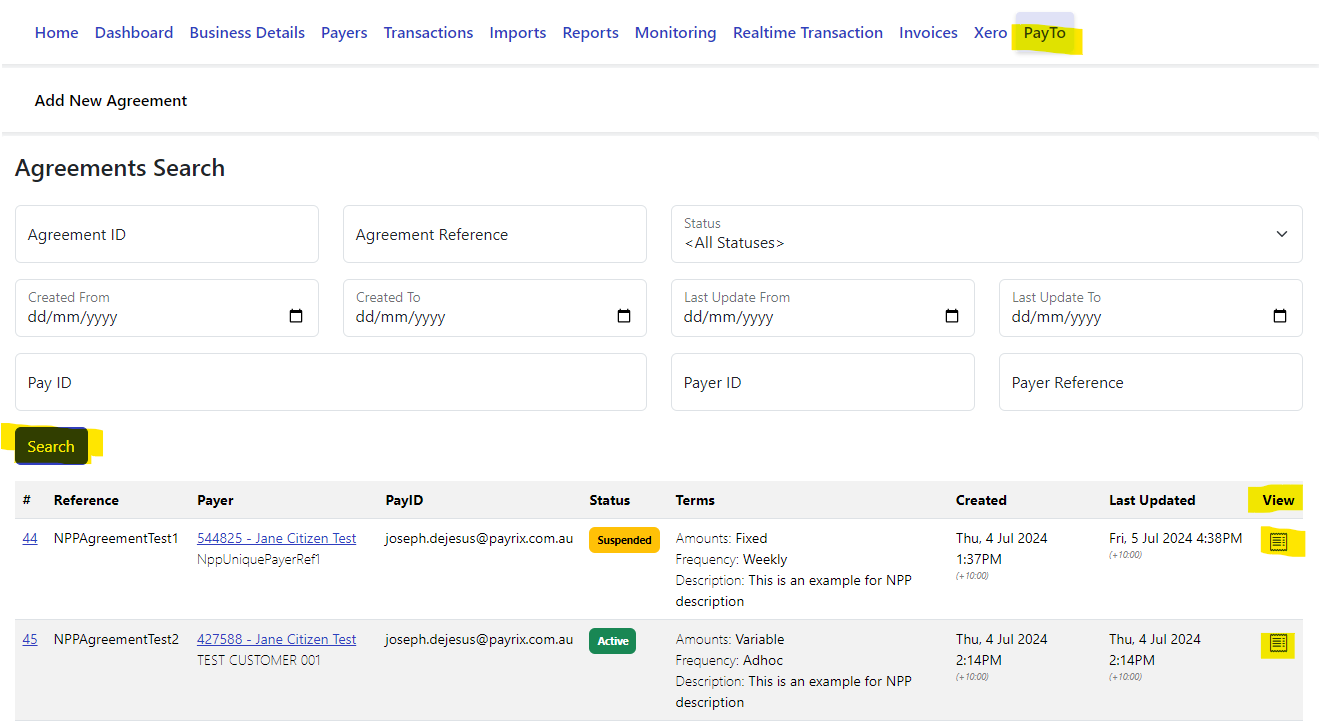
Task: Open calendar picker in Last Update From
Action: point(952,317)
